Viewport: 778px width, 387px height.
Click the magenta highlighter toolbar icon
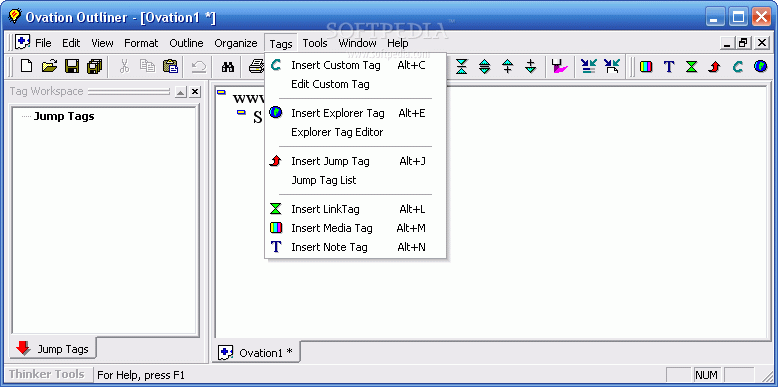coord(560,66)
